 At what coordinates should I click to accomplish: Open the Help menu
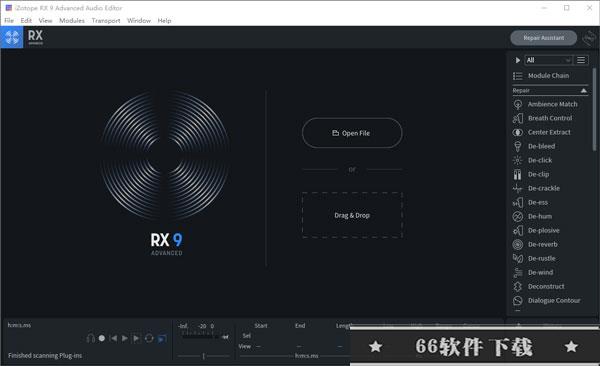(165, 20)
